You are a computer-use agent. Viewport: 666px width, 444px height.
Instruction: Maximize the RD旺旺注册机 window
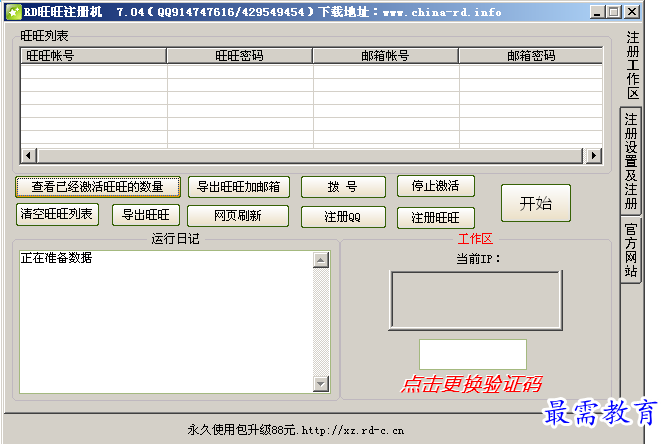tap(614, 12)
